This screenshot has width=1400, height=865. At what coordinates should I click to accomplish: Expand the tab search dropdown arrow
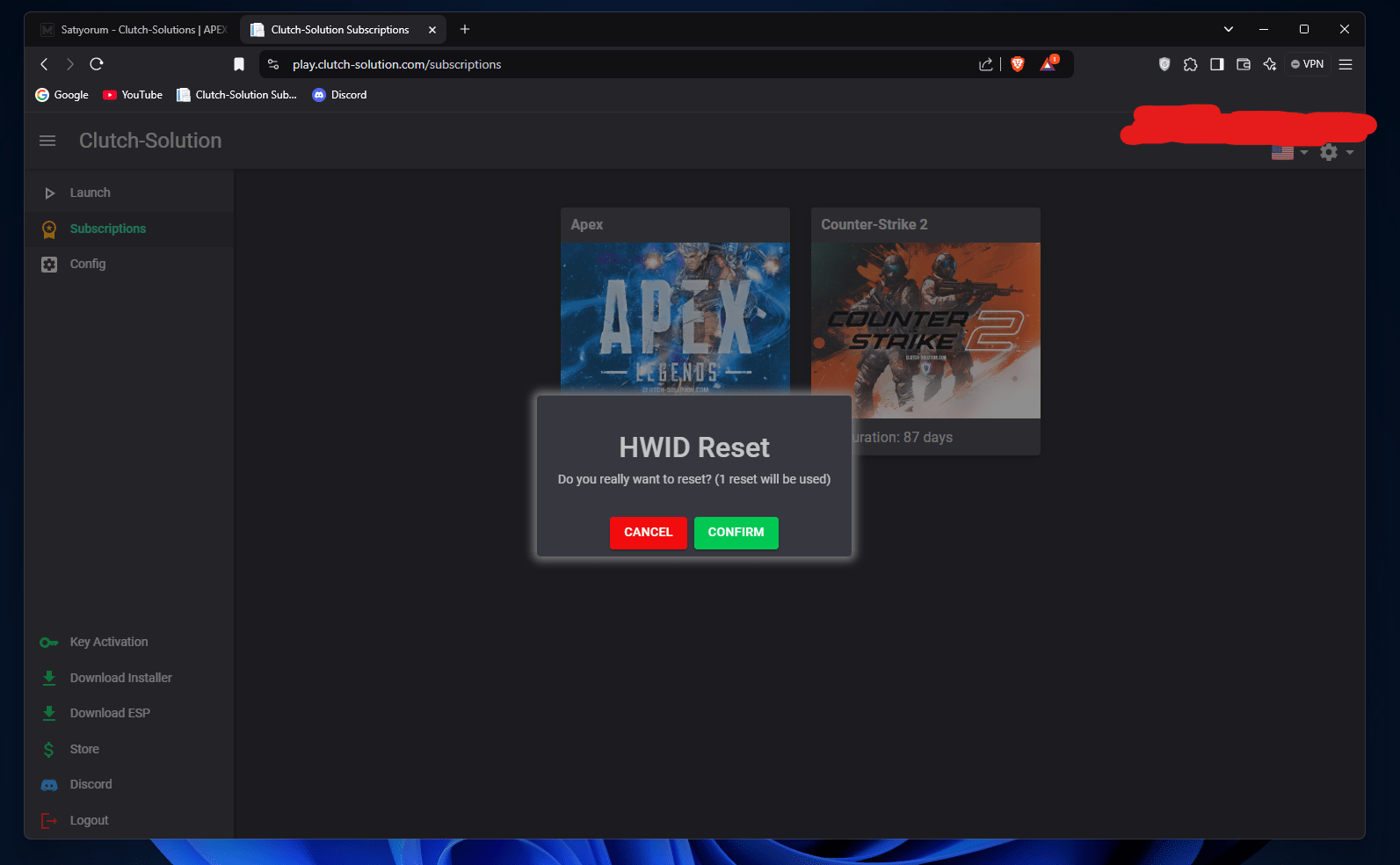tap(1229, 30)
